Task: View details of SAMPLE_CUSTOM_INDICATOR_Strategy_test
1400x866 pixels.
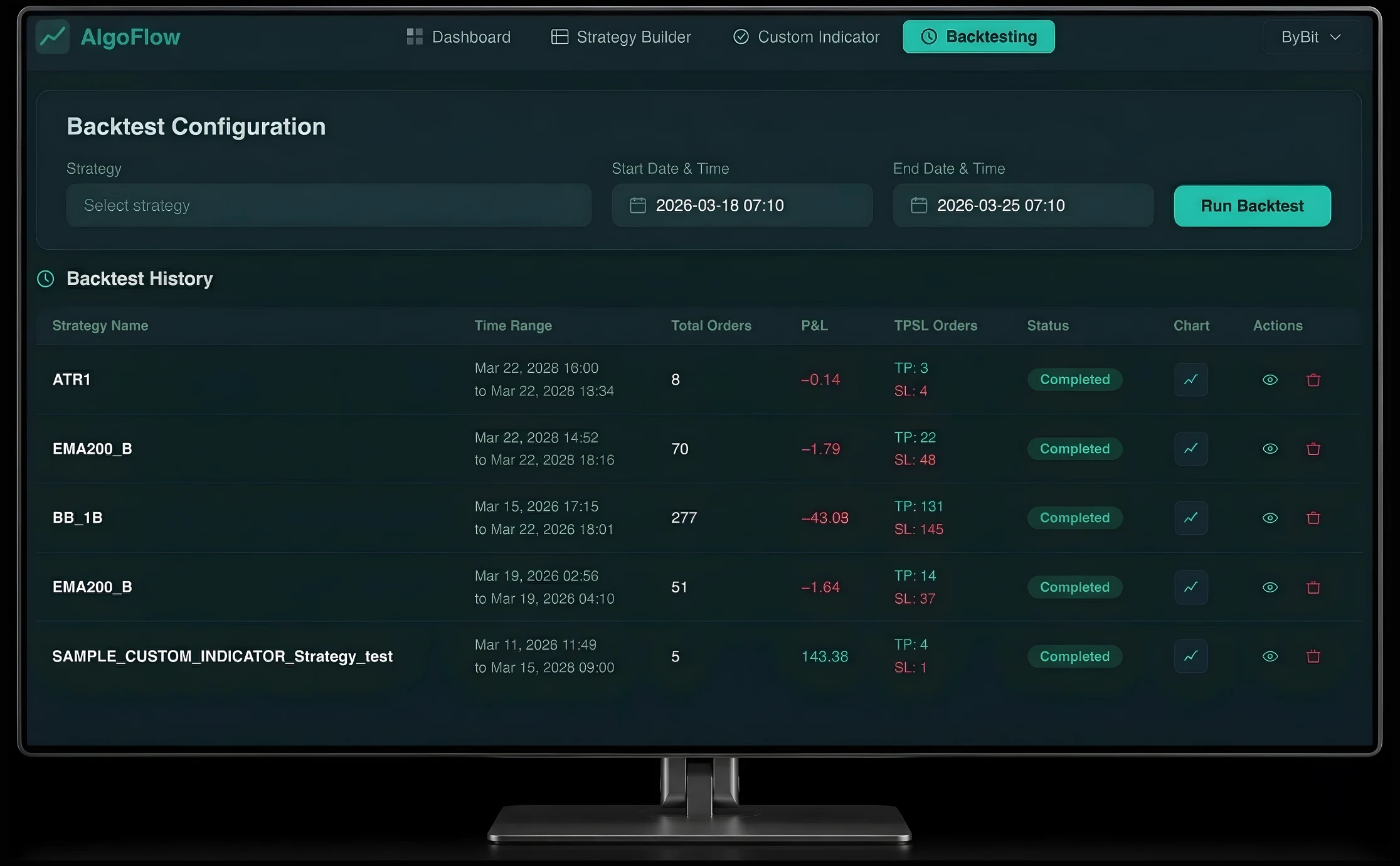Action: tap(1270, 656)
